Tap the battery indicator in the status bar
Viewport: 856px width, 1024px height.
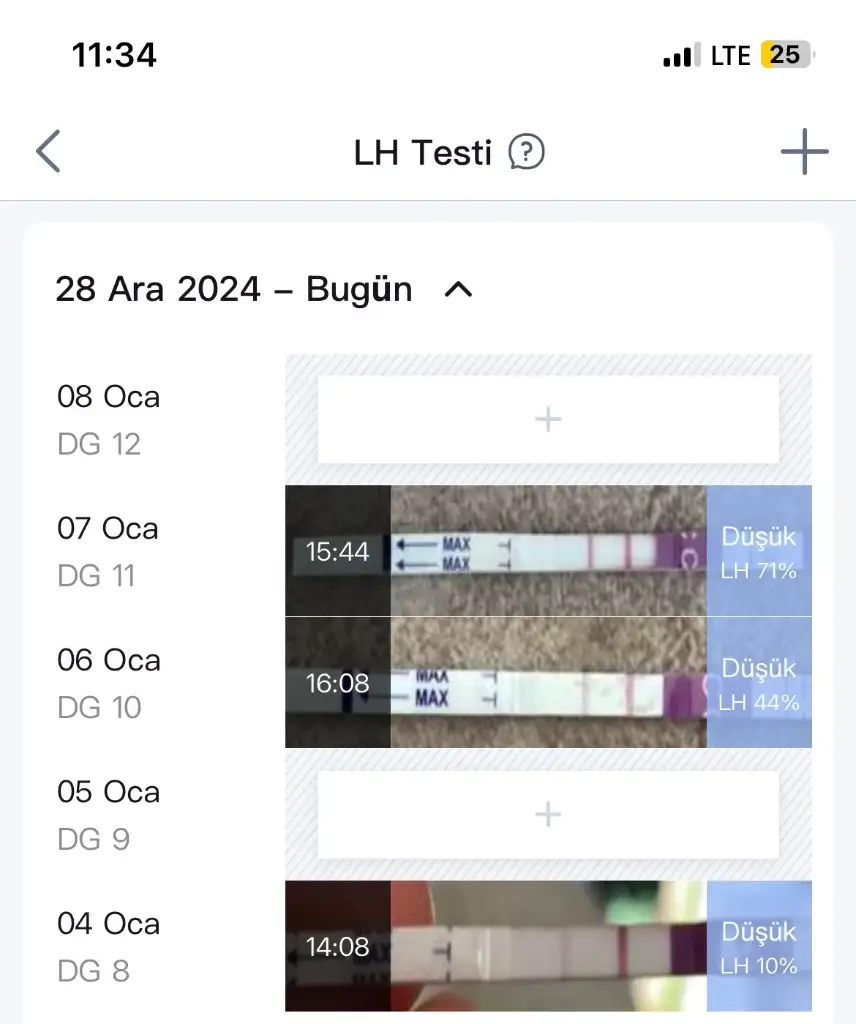click(x=788, y=55)
